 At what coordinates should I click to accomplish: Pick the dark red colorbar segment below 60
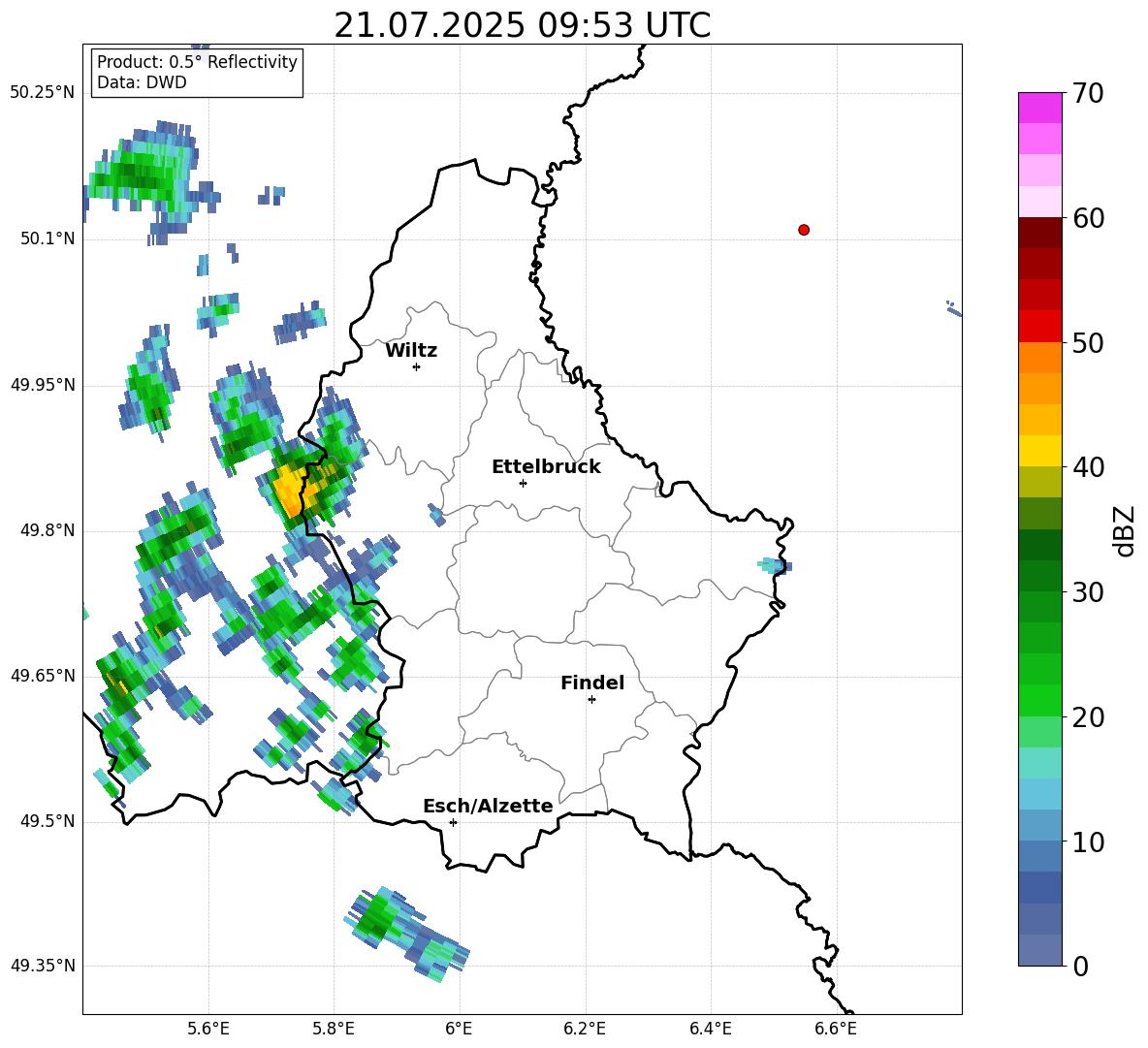[x=1039, y=233]
